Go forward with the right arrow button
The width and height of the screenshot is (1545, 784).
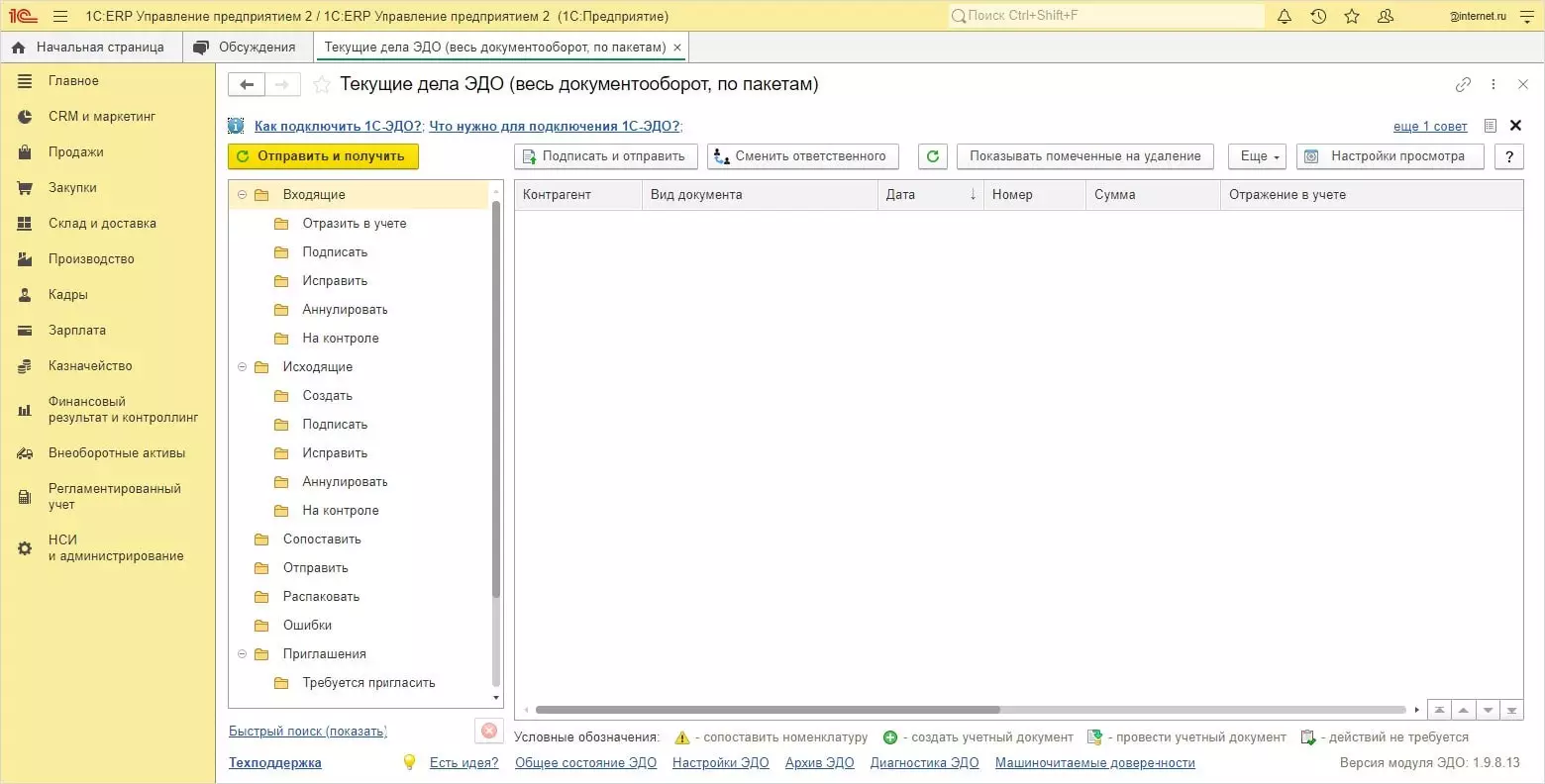point(282,85)
